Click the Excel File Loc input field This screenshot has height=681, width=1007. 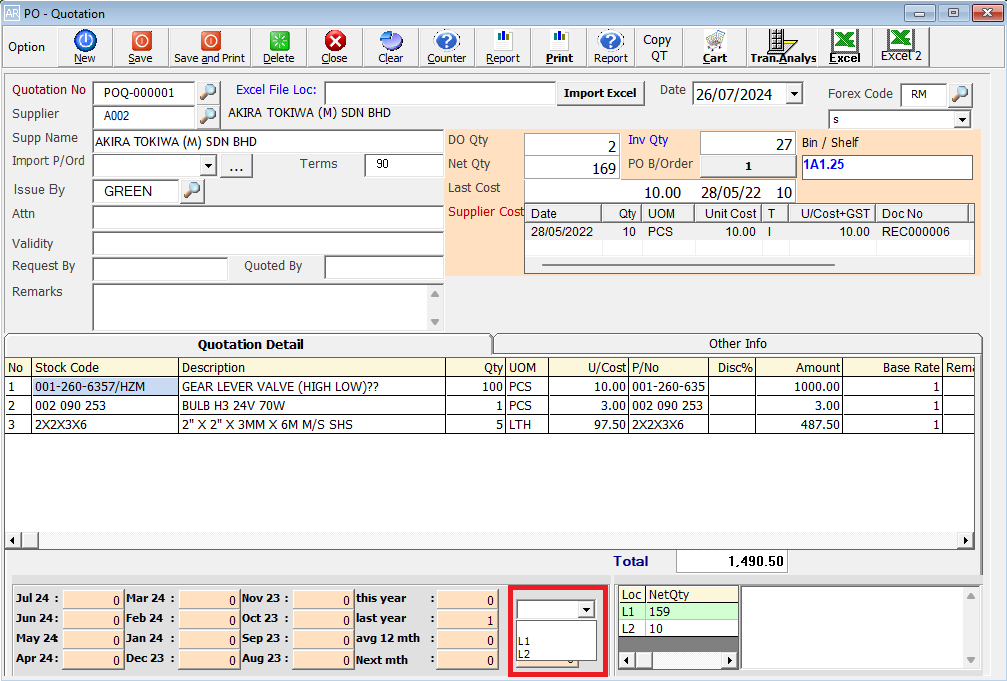click(x=440, y=93)
